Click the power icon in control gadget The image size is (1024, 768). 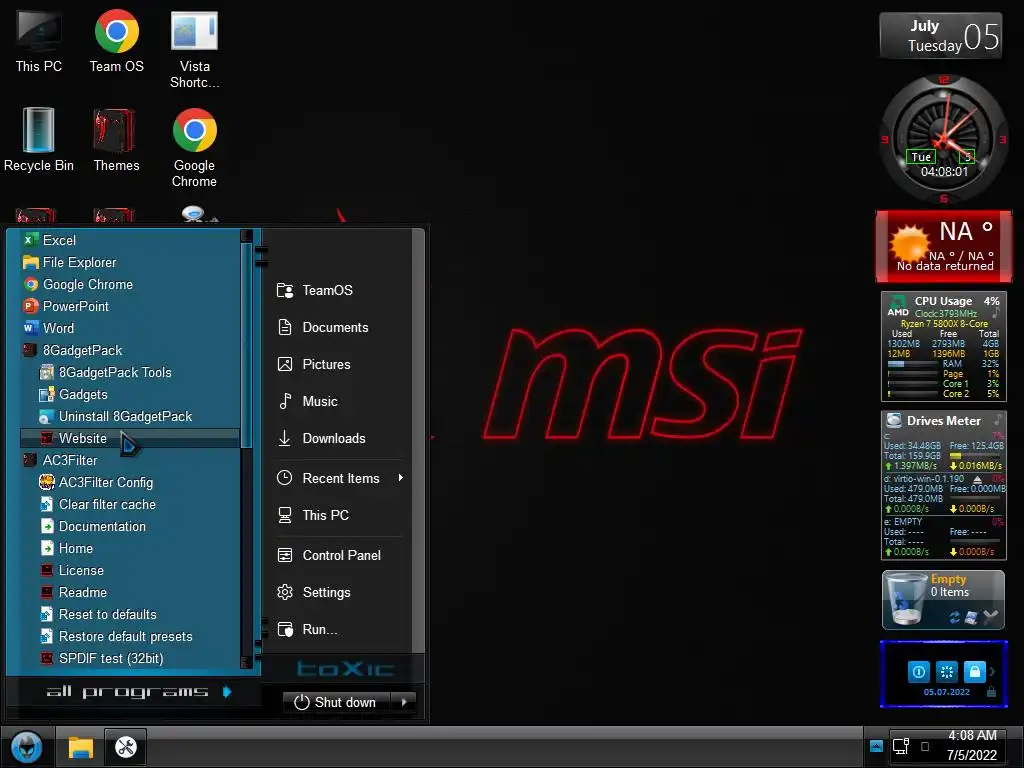[x=918, y=671]
